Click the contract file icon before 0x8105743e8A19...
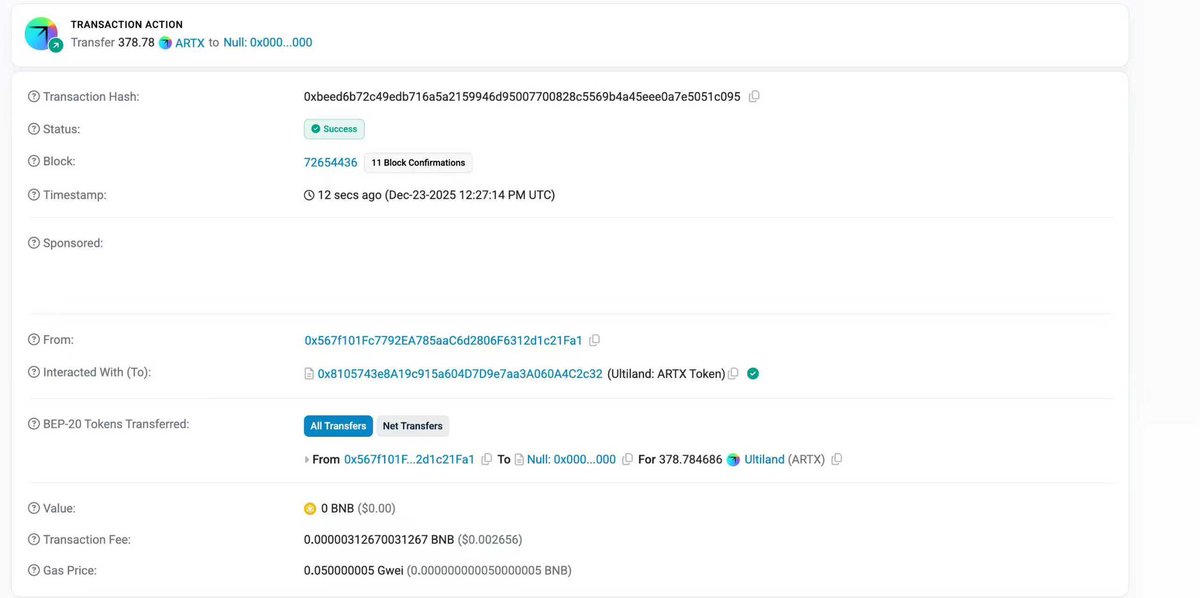 309,374
